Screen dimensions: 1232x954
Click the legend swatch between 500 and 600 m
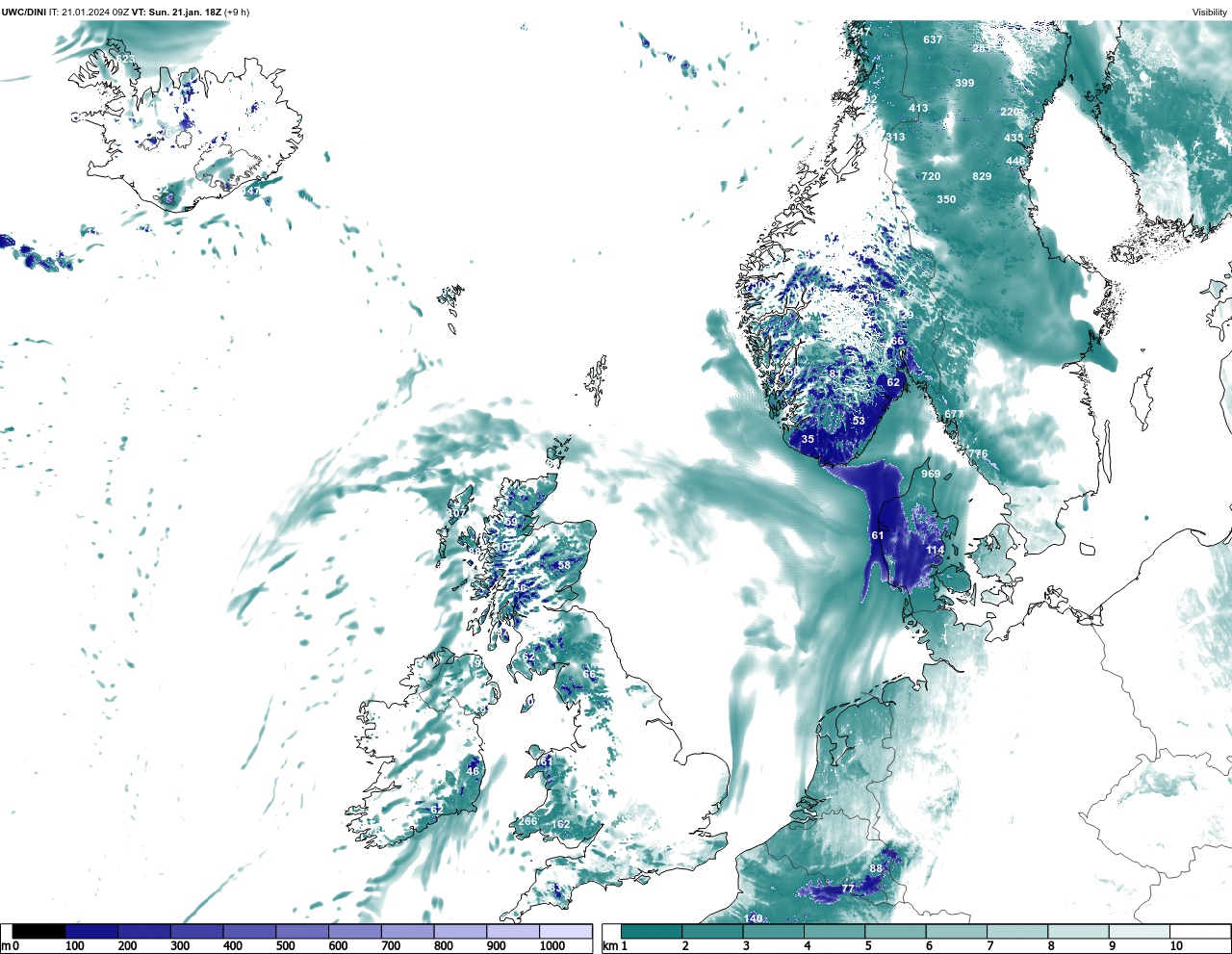(x=301, y=931)
